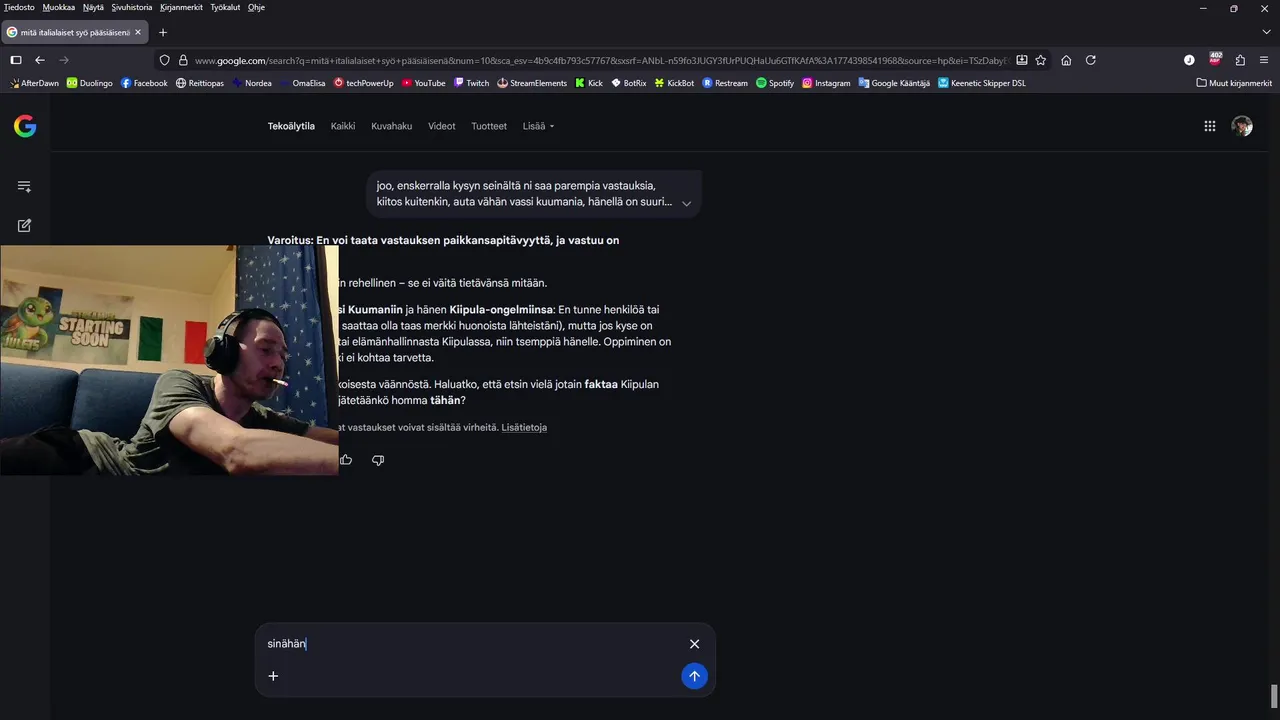Toggle the browser sidebar panel icon
Image resolution: width=1280 pixels, height=720 pixels.
coord(16,60)
